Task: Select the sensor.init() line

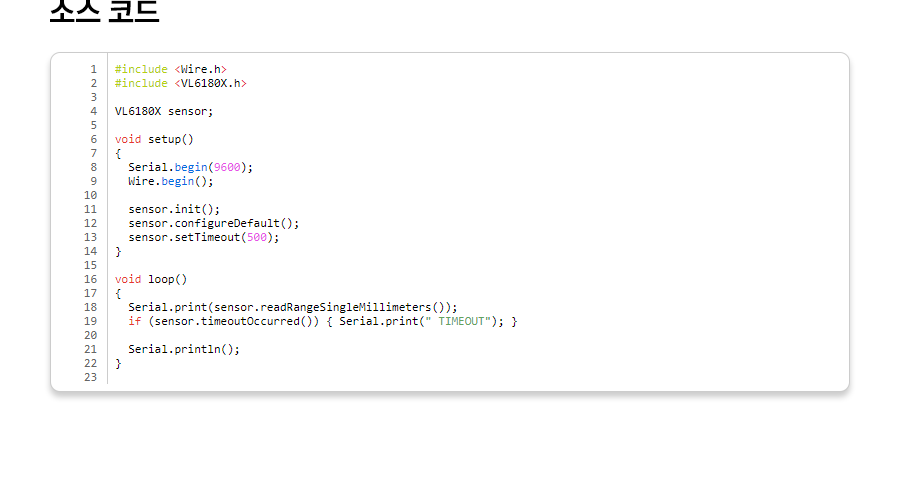Action: click(x=173, y=209)
